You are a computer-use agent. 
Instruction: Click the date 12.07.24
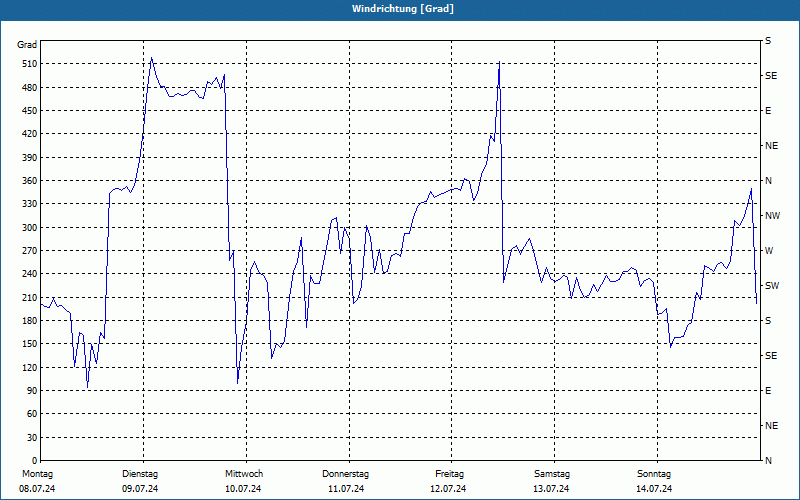click(448, 489)
